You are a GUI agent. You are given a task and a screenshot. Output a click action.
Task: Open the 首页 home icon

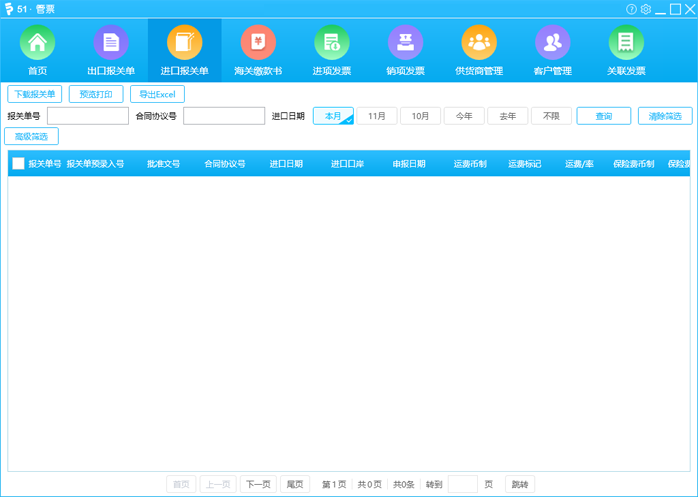click(x=37, y=45)
